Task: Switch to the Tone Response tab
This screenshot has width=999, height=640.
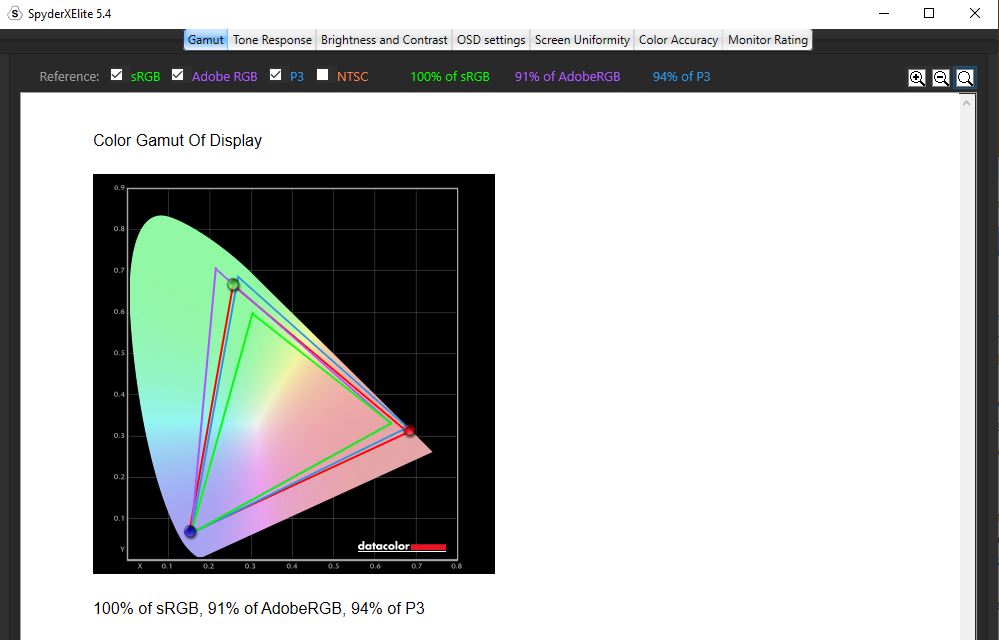Action: 273,40
